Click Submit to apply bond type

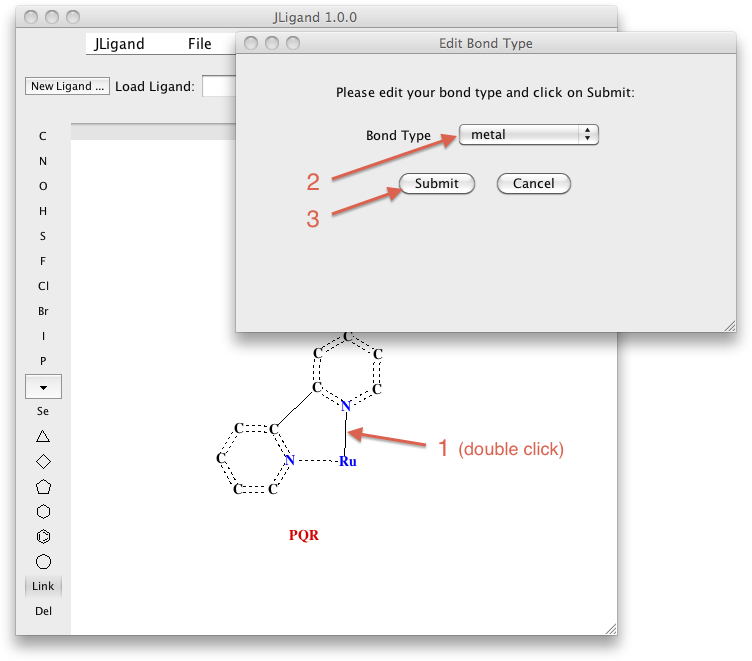(x=437, y=184)
